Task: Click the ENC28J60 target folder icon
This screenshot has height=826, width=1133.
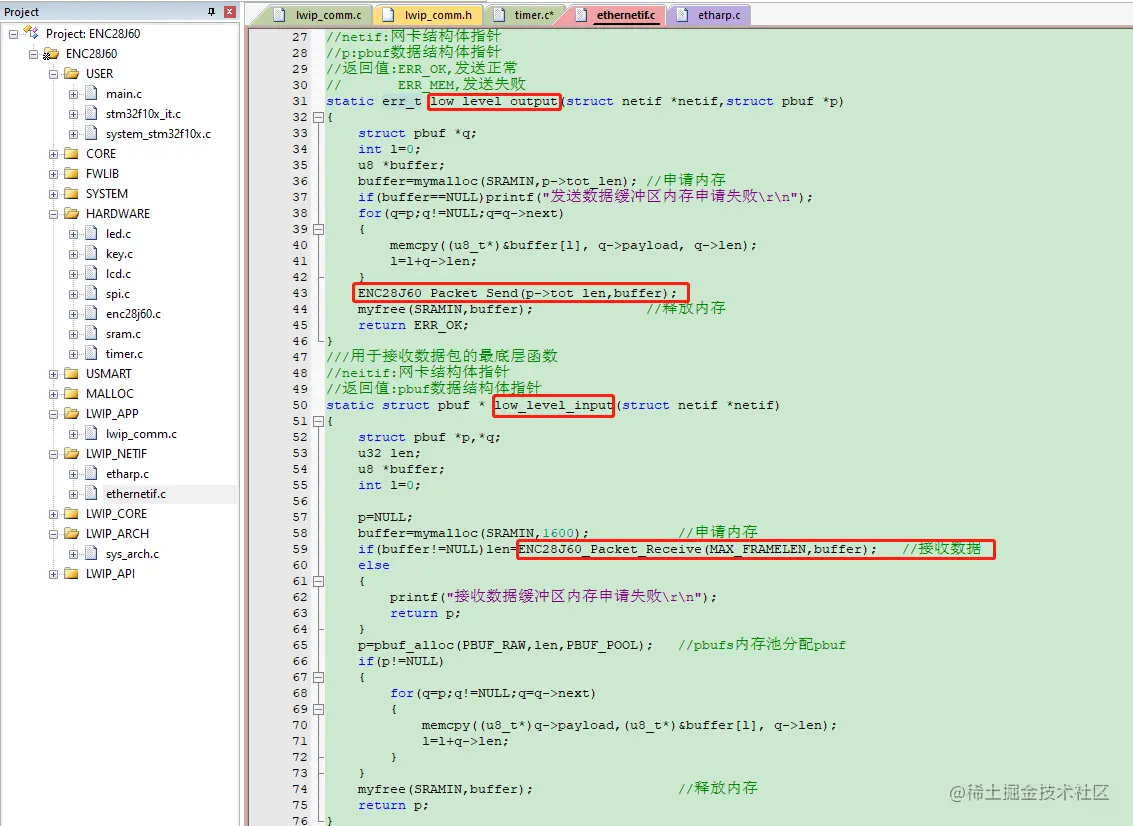Action: 51,53
